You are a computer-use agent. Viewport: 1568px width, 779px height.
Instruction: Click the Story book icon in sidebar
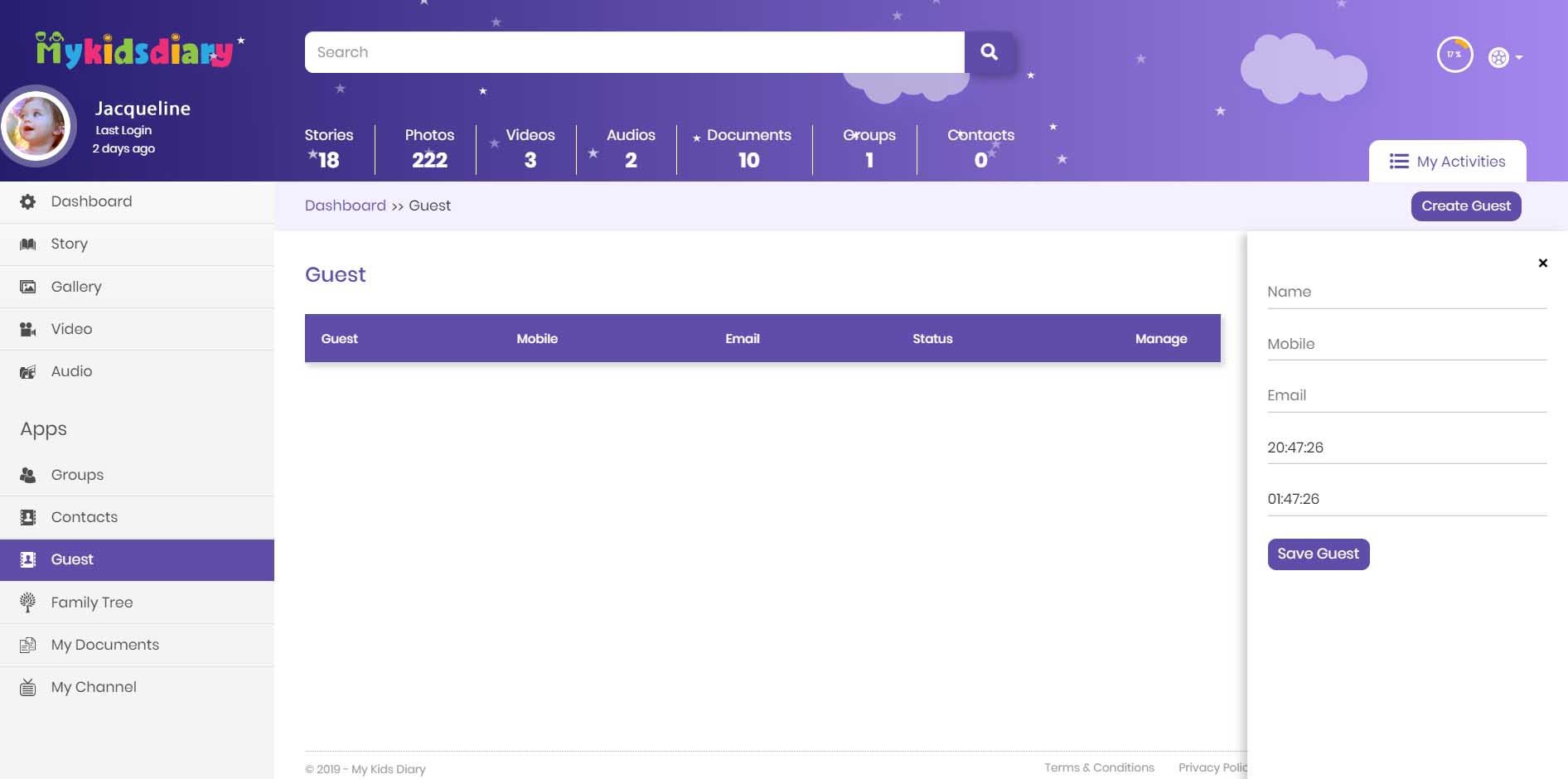click(x=28, y=244)
